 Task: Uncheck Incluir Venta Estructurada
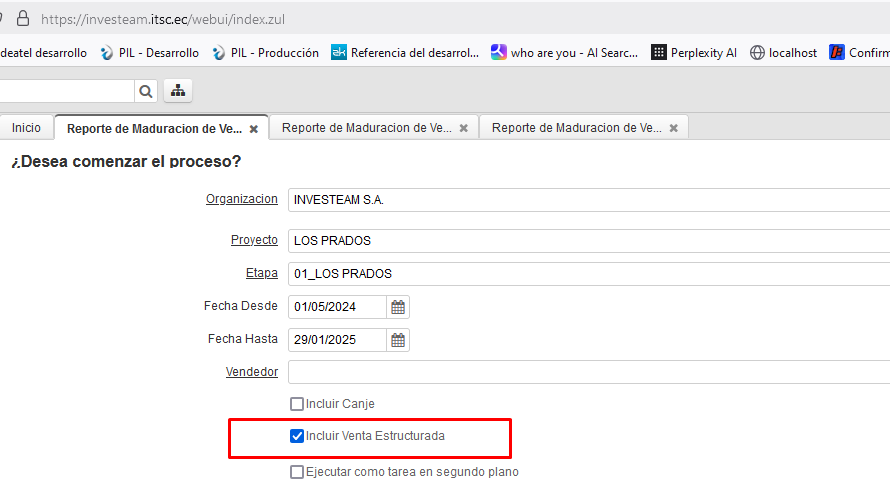pyautogui.click(x=297, y=436)
